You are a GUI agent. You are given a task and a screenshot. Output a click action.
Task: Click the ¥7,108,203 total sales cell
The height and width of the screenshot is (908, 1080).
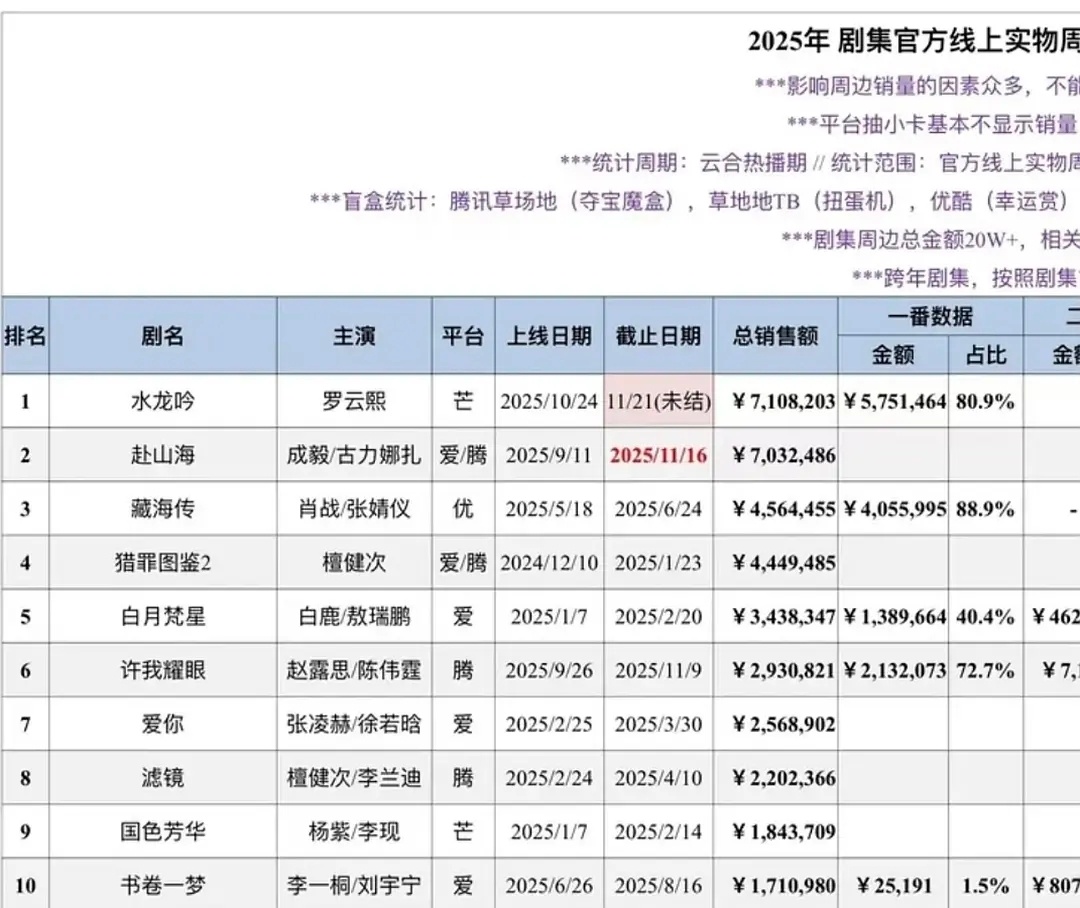pyautogui.click(x=776, y=401)
